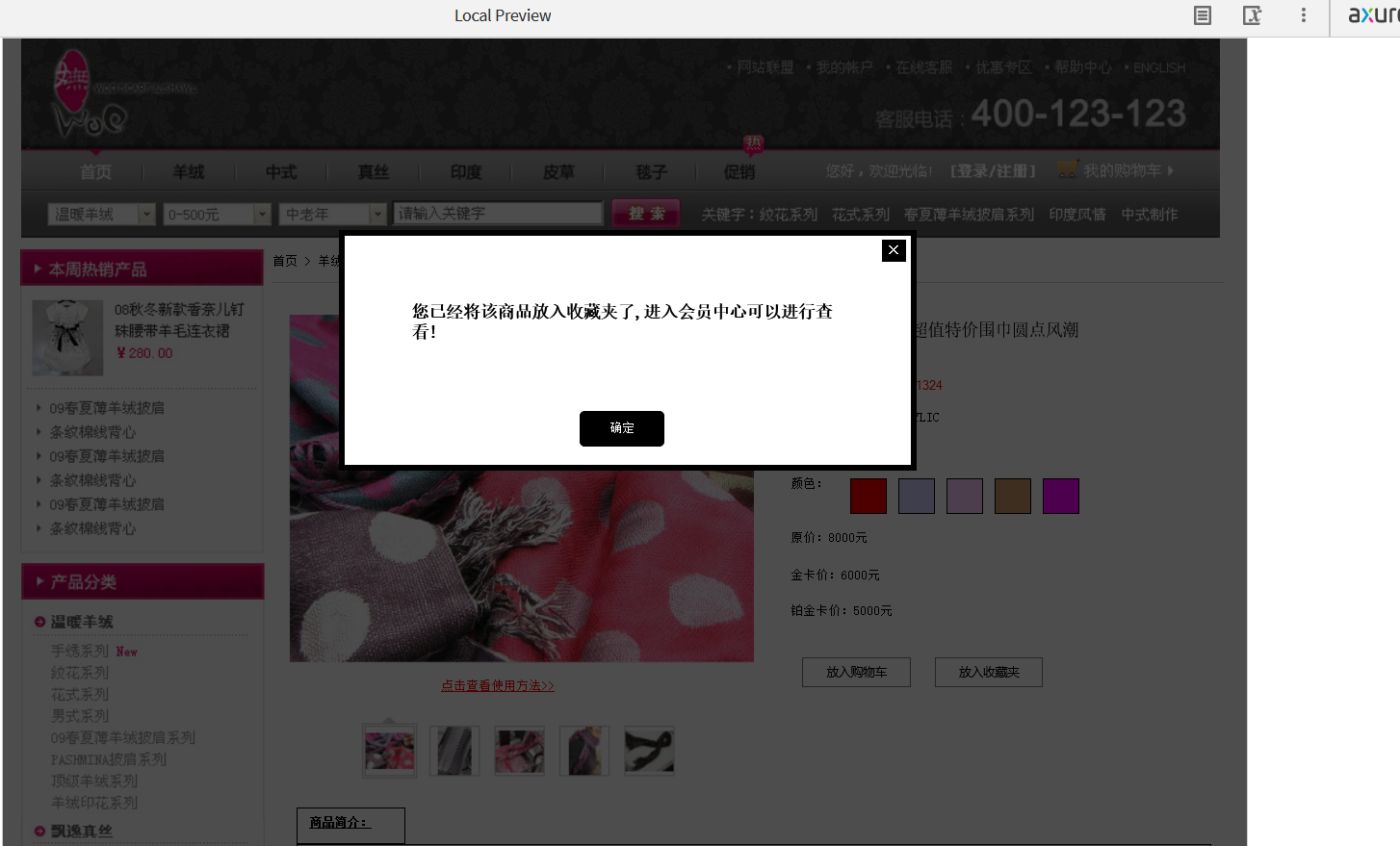The height and width of the screenshot is (846, 1400).
Task: Open the 真丝 navigation tab
Action: [373, 171]
